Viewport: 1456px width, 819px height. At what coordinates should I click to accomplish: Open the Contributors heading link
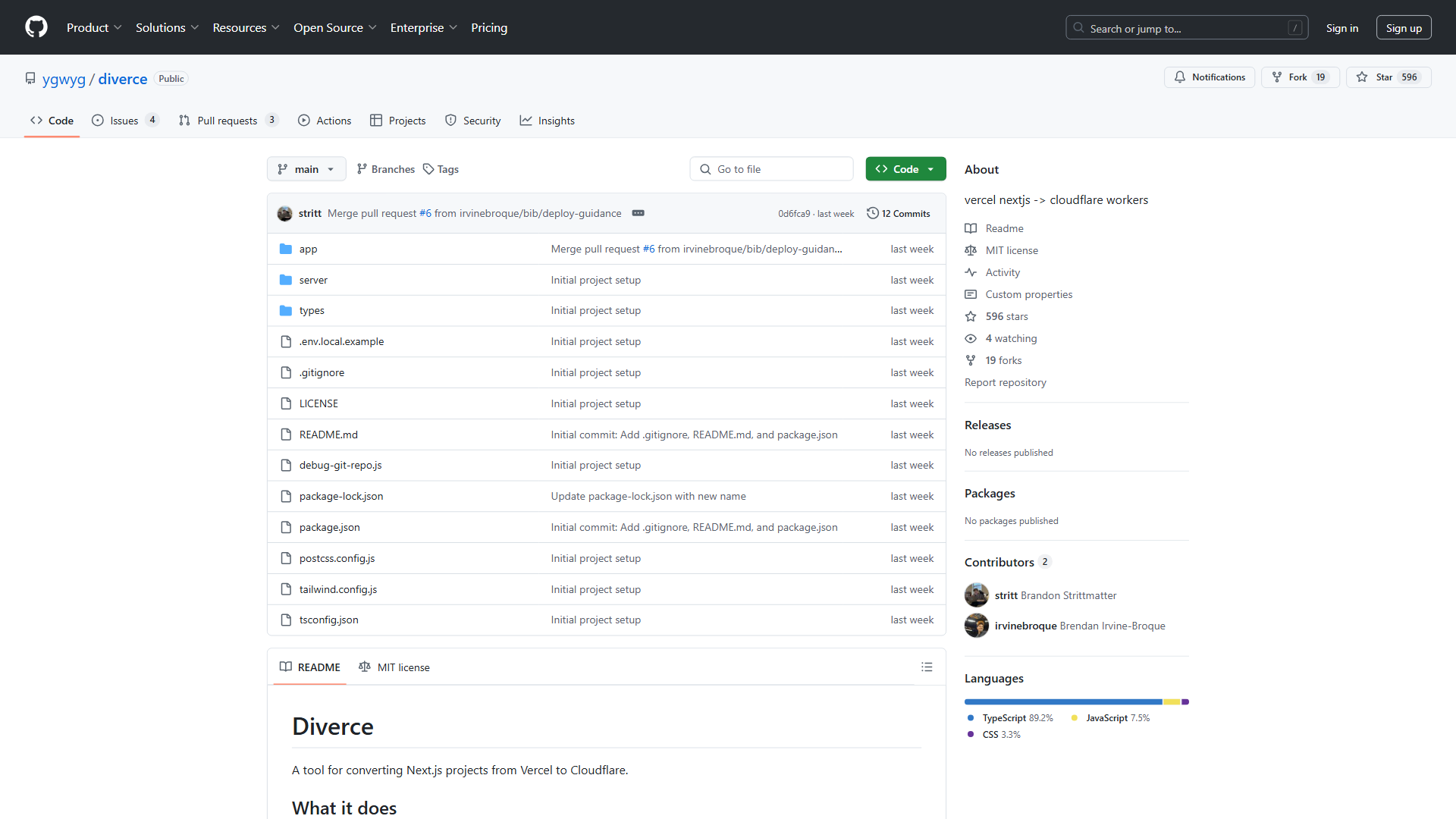click(1007, 562)
